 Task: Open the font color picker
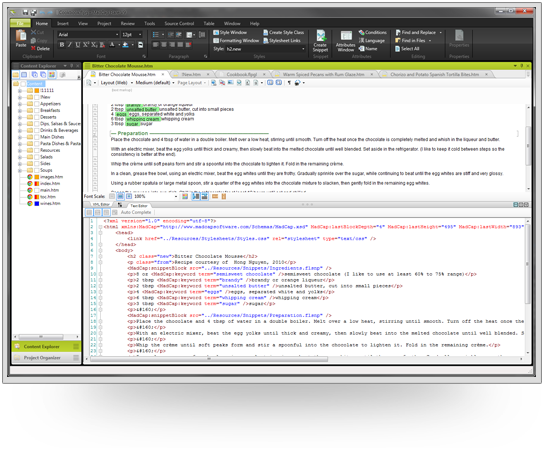click(112, 44)
